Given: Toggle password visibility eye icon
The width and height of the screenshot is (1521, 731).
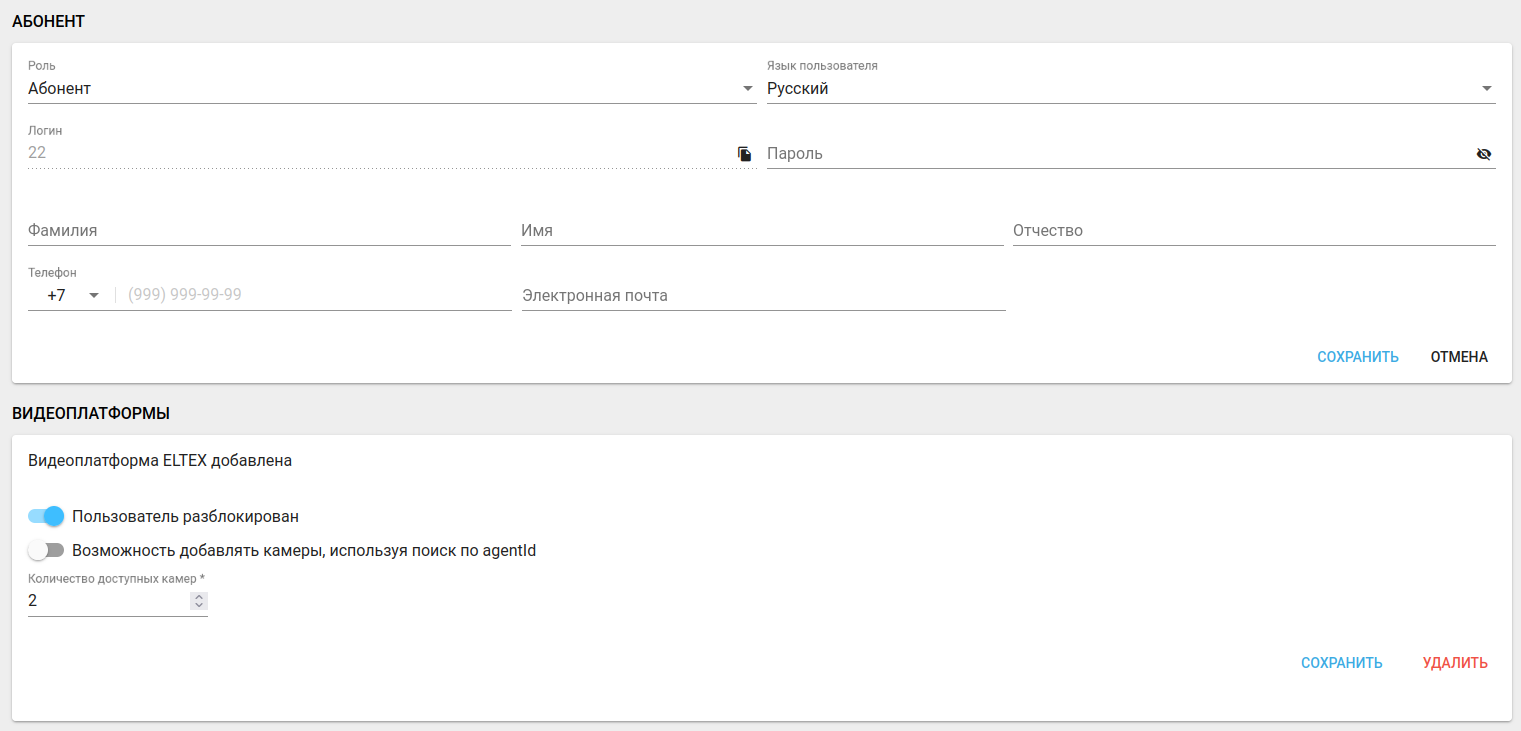Looking at the screenshot, I should [1483, 154].
